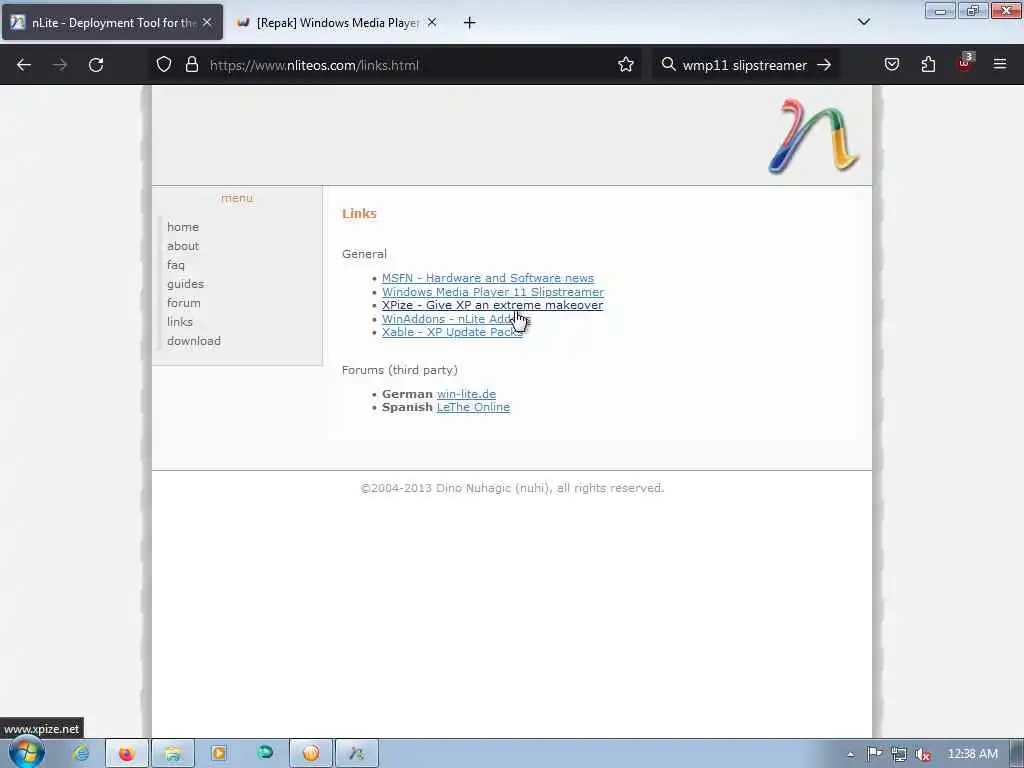Screen dimensions: 1024x768
Task: Close the [Repak] Windows Media Player tab
Action: 432,22
